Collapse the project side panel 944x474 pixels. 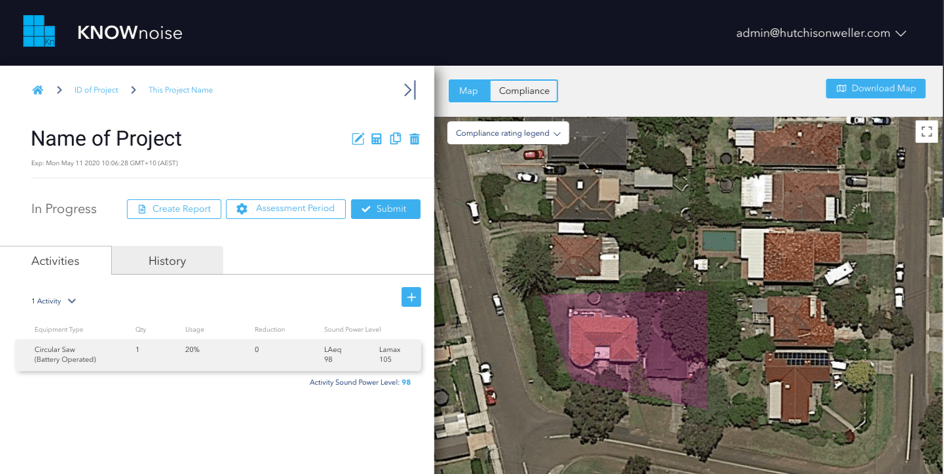pos(409,90)
